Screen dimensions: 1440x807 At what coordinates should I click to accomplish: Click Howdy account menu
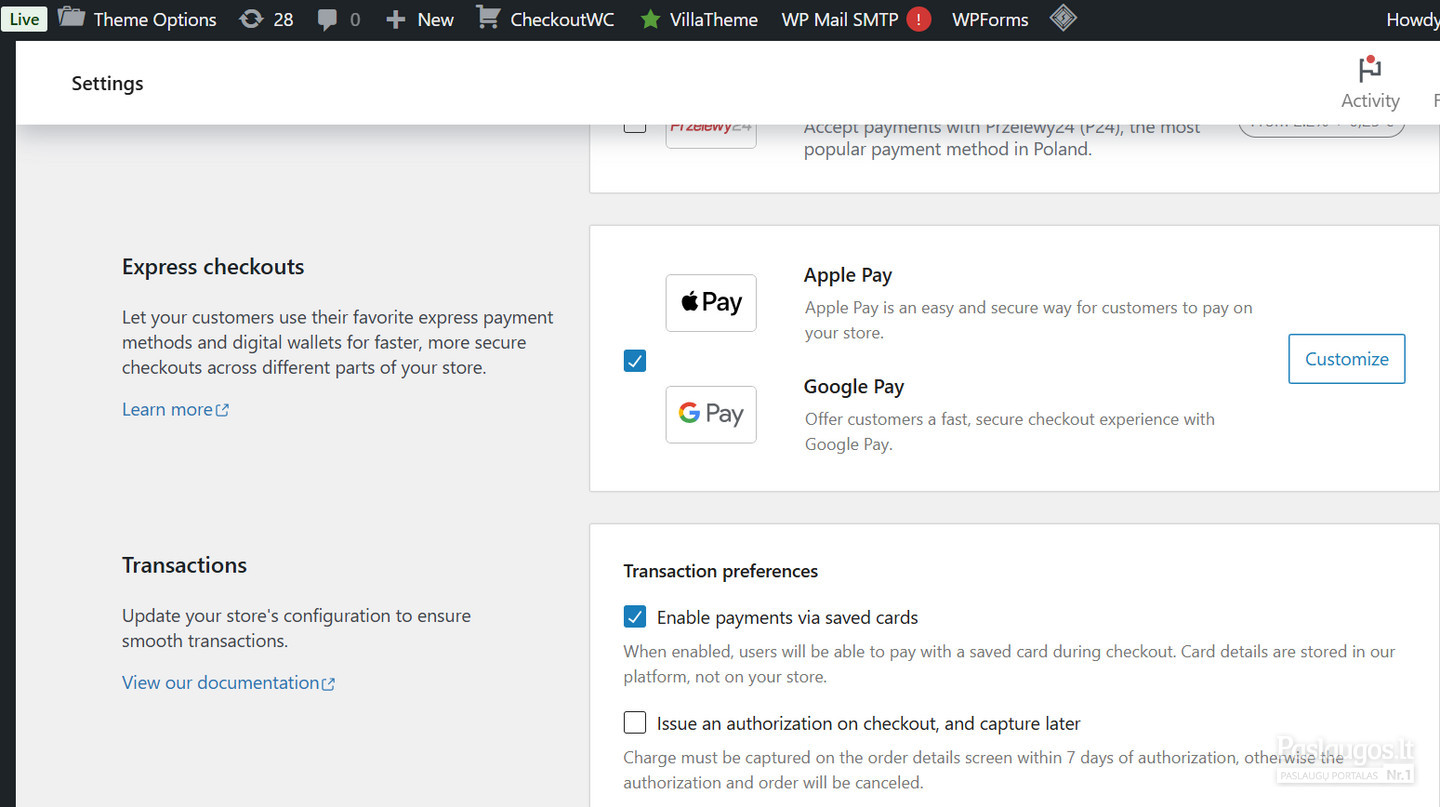click(1412, 19)
